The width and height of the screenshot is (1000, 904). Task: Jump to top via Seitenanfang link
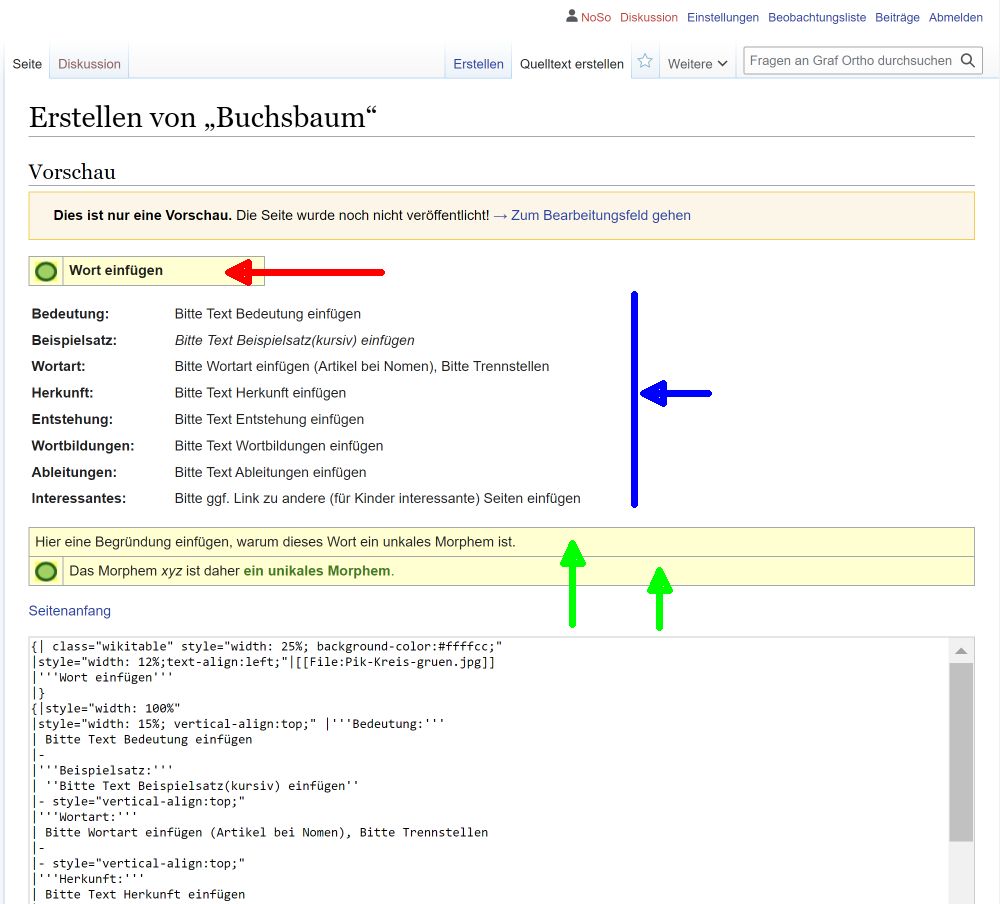point(70,610)
